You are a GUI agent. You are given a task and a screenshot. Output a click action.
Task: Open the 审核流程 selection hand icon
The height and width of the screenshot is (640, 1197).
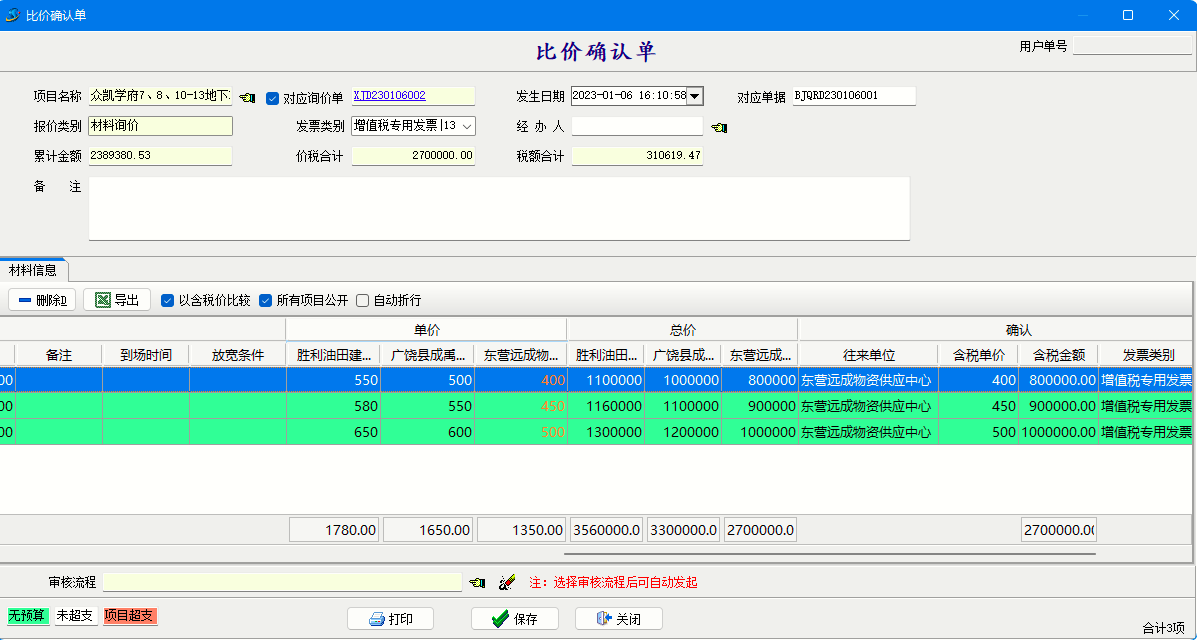click(477, 582)
